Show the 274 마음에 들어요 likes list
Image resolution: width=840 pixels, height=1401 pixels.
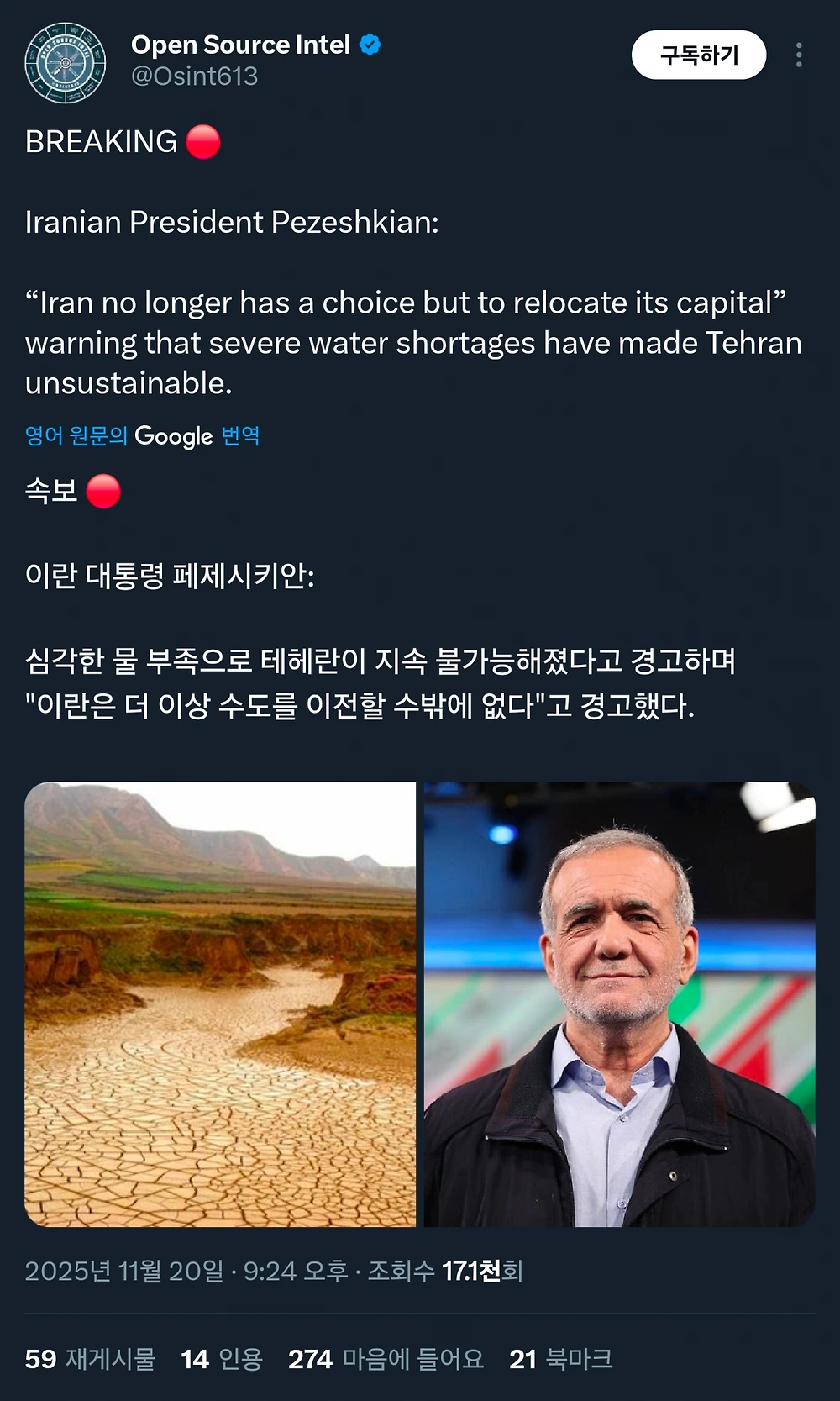point(386,1359)
